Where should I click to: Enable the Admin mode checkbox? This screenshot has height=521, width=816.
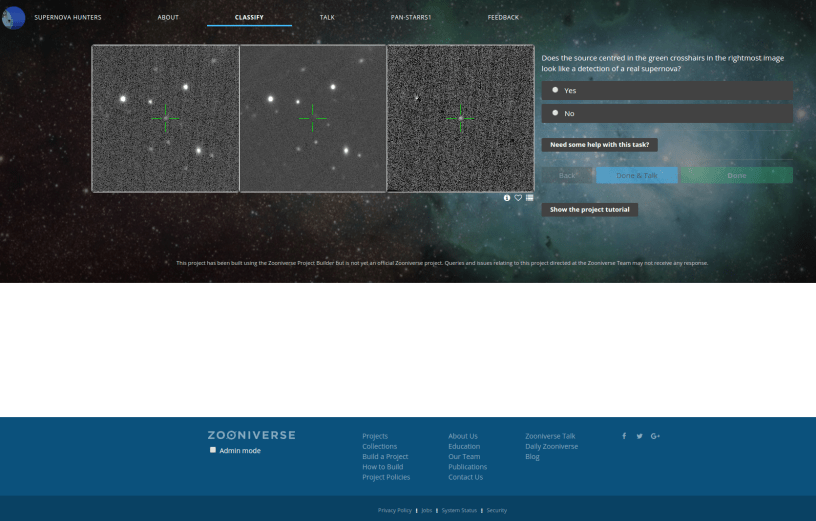(213, 451)
